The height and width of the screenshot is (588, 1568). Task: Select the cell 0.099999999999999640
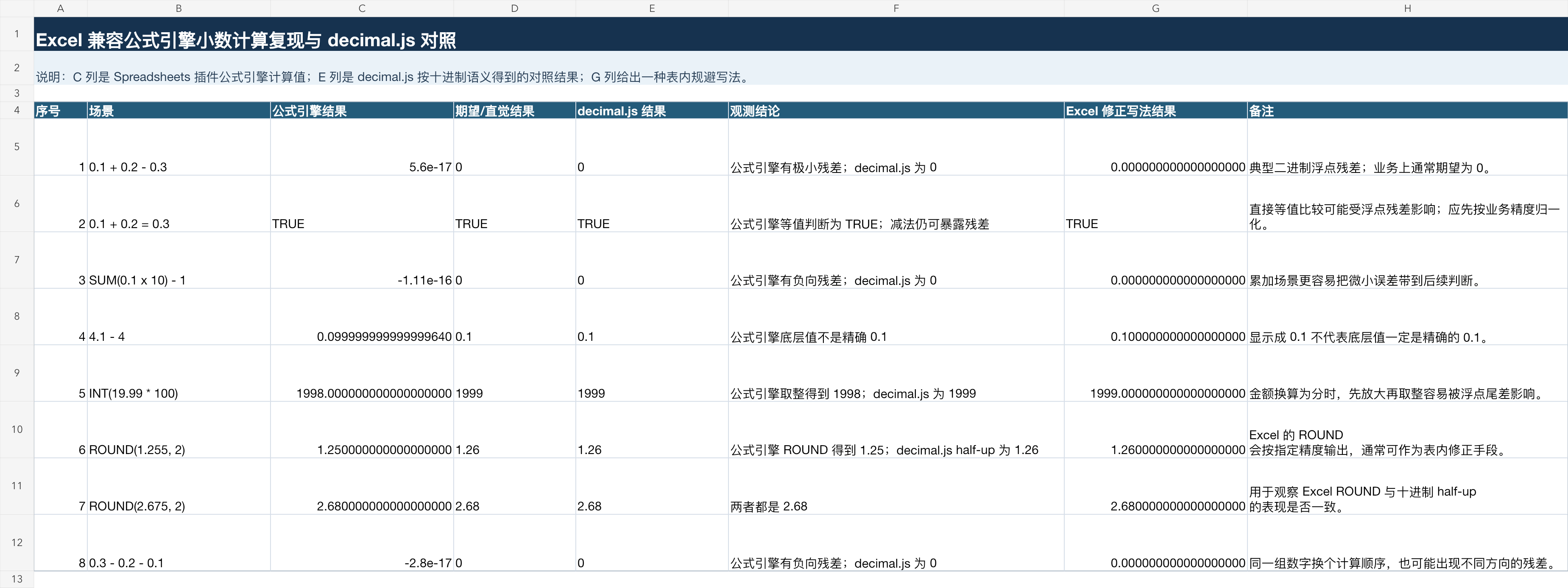click(x=362, y=317)
